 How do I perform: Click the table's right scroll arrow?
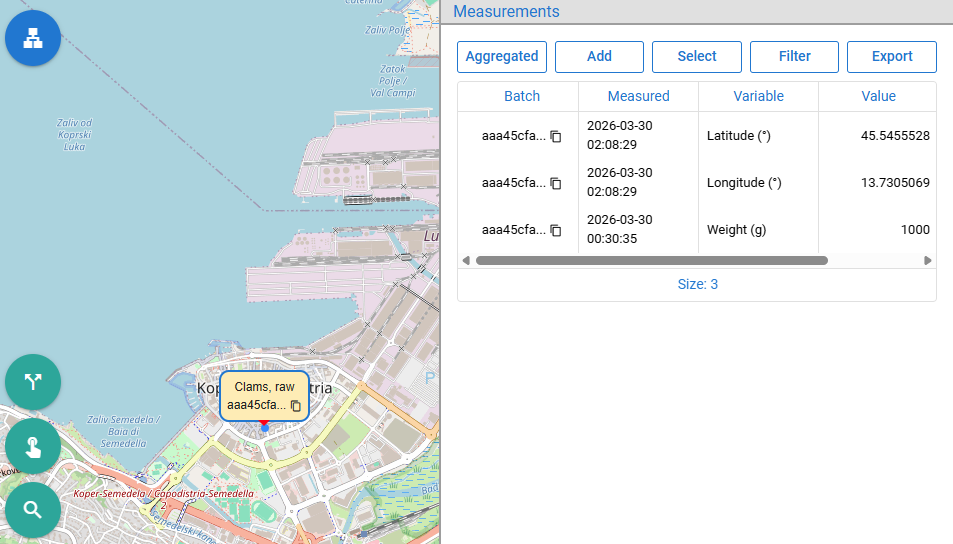click(x=927, y=260)
